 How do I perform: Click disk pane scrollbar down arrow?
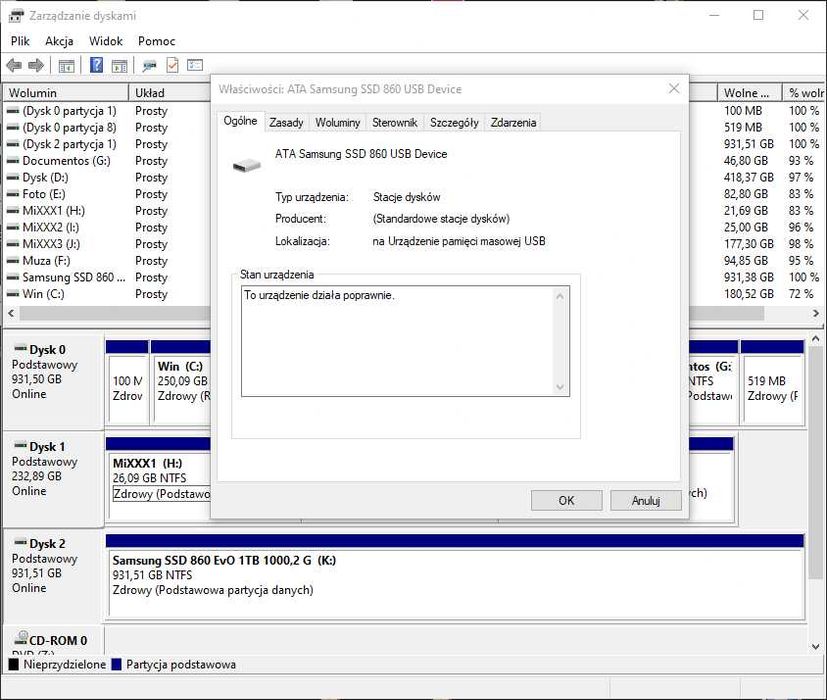pos(815,646)
